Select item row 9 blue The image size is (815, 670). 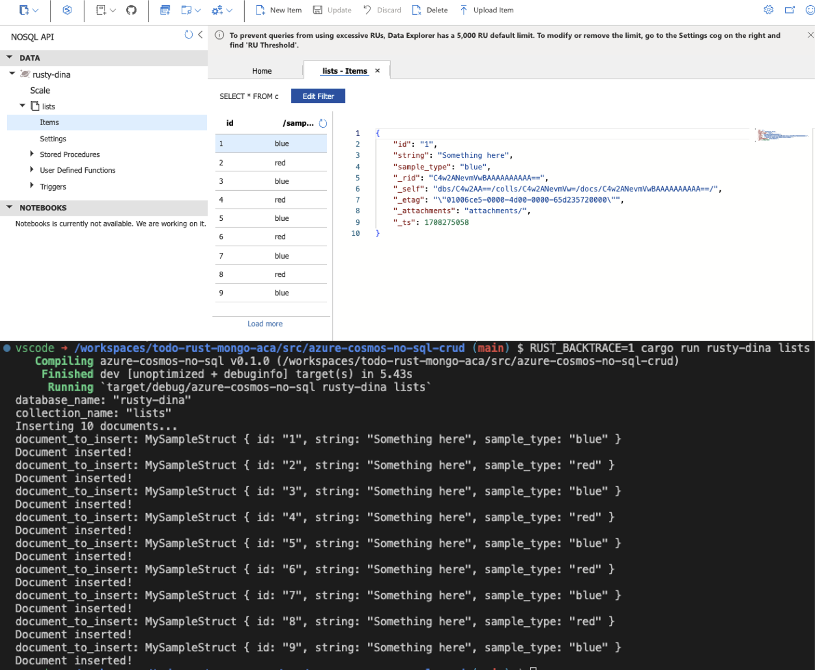pyautogui.click(x=271, y=293)
